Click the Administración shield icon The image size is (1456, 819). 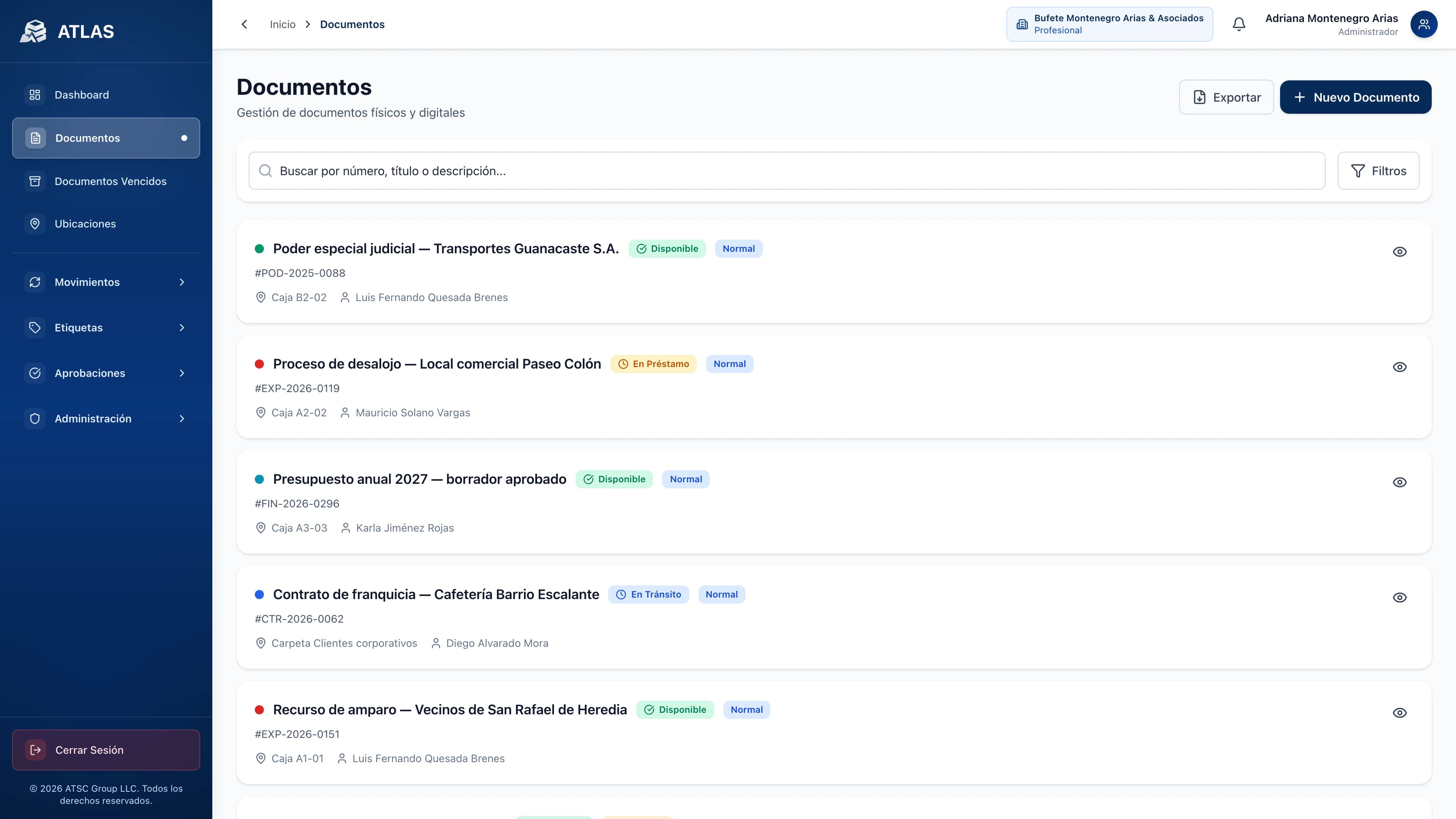35,419
